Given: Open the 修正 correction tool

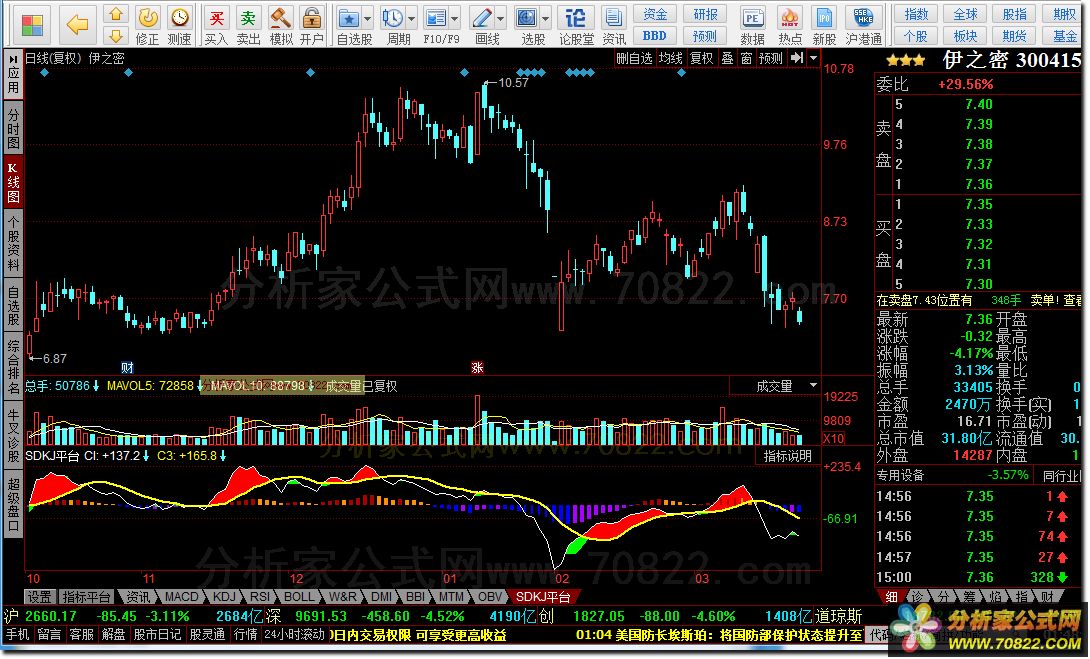Looking at the screenshot, I should tap(147, 25).
